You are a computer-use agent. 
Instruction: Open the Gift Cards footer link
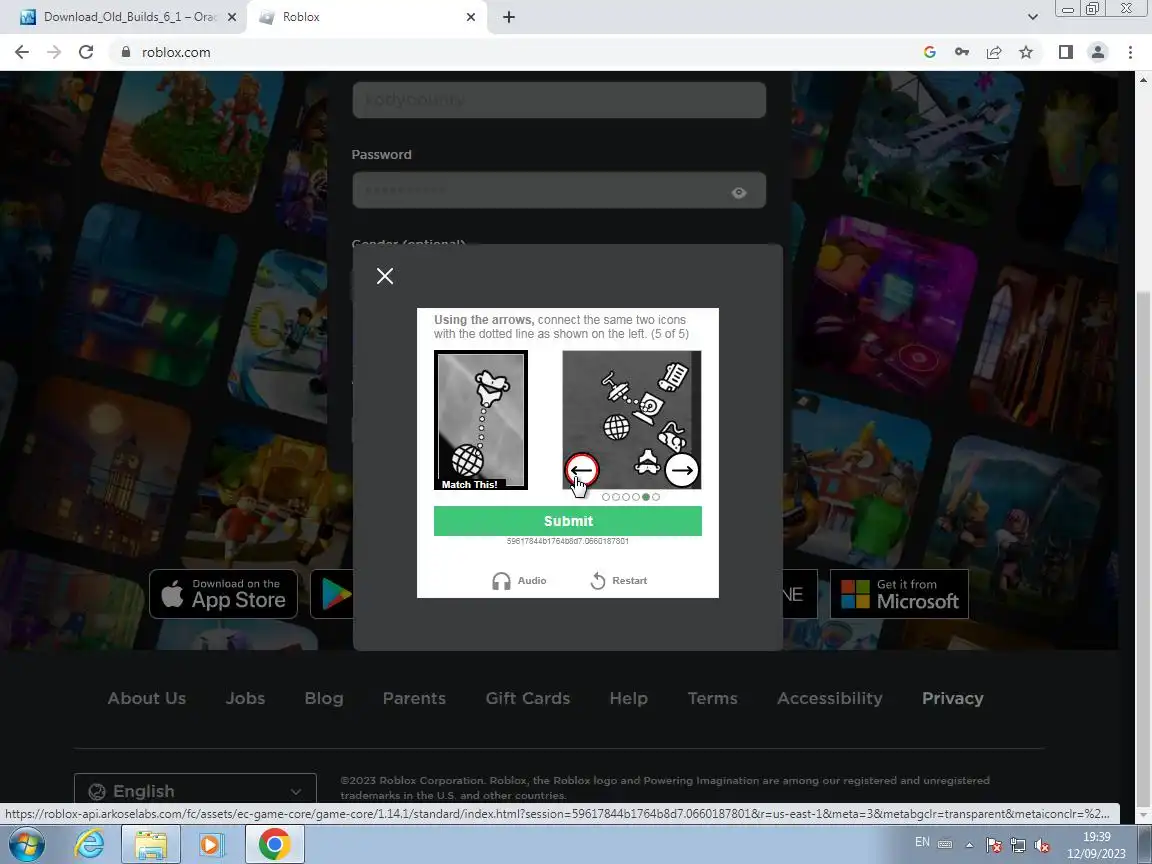point(528,698)
